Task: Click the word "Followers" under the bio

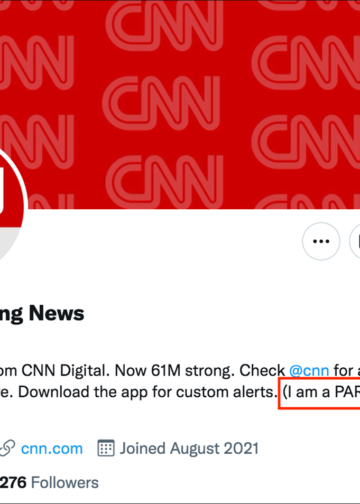Action: (65, 483)
